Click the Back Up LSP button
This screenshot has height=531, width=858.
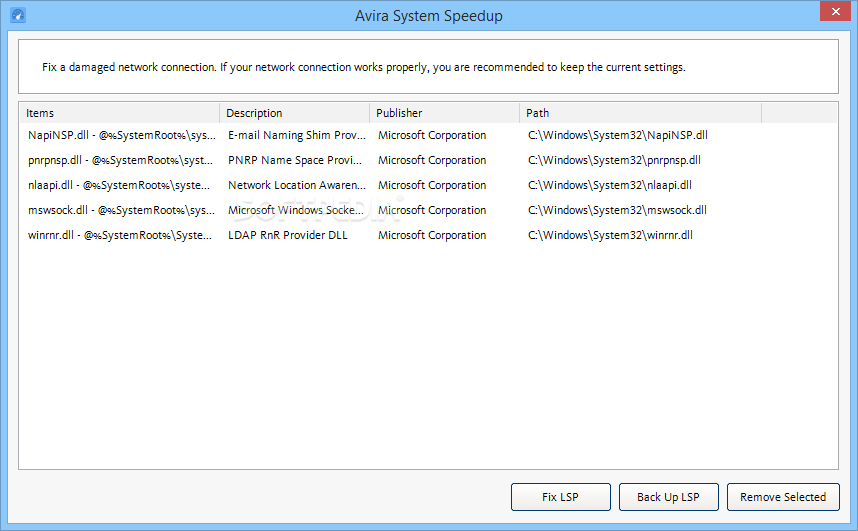tap(668, 497)
